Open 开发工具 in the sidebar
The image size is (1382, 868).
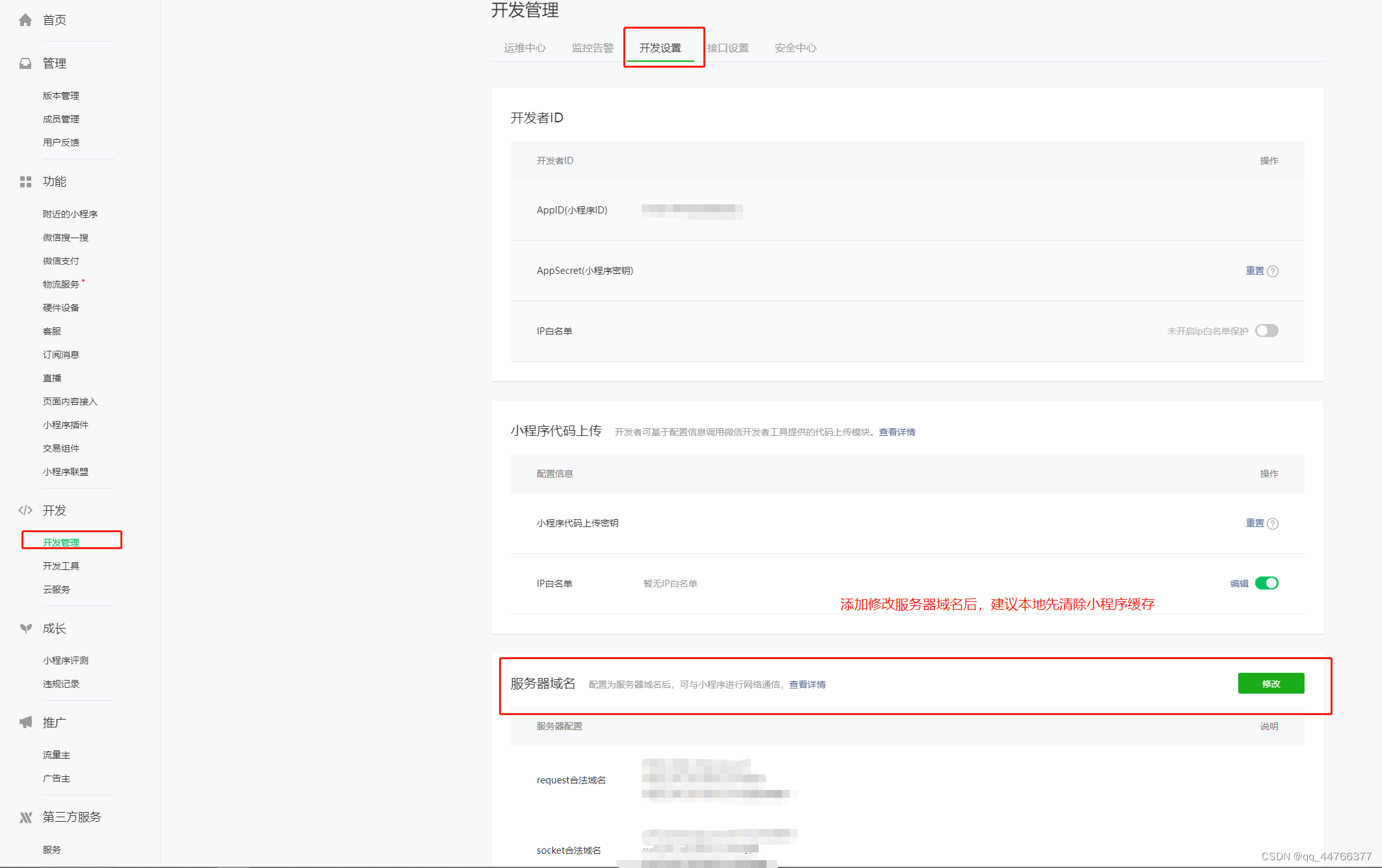(61, 566)
